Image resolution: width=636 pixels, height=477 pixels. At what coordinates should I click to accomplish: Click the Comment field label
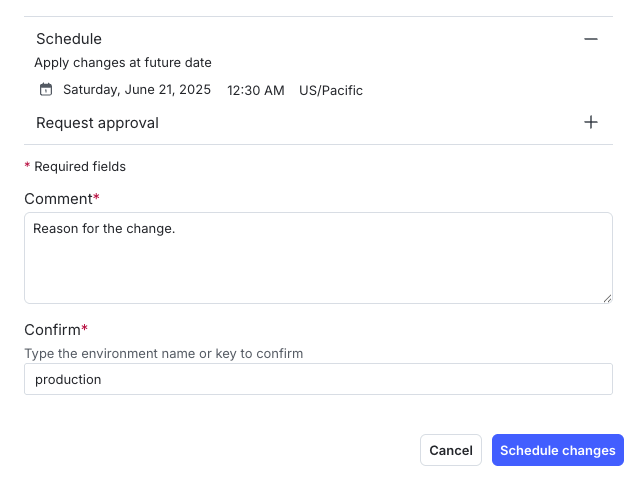tap(58, 199)
